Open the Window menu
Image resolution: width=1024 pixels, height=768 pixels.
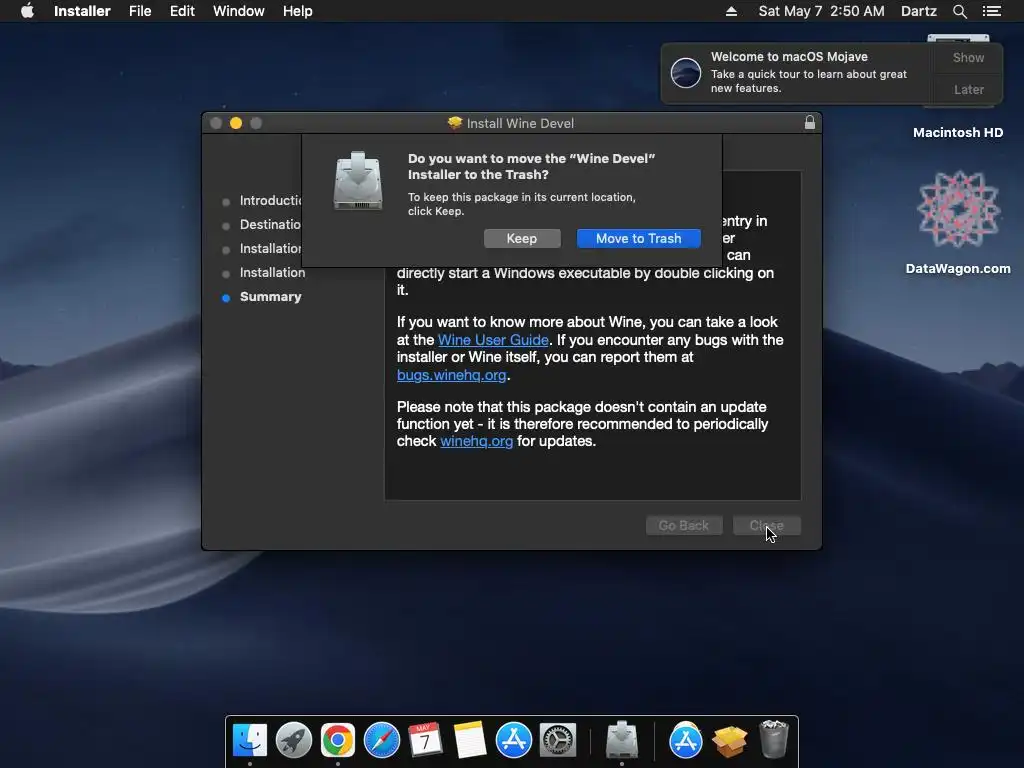coord(238,11)
